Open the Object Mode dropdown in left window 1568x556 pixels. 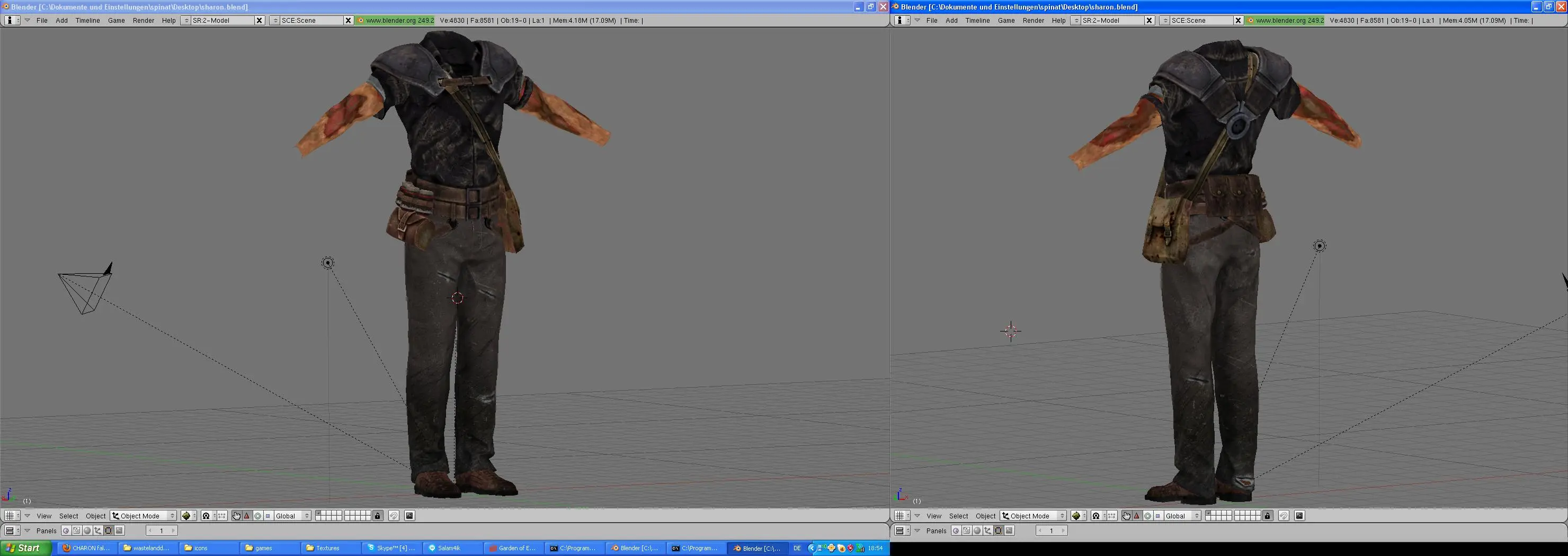coord(144,516)
